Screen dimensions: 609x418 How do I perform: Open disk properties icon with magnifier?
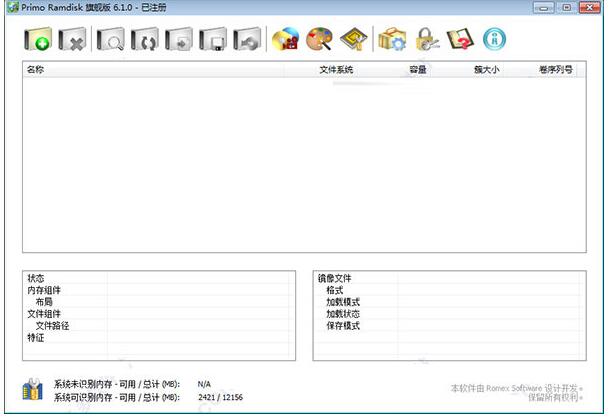(x=111, y=39)
